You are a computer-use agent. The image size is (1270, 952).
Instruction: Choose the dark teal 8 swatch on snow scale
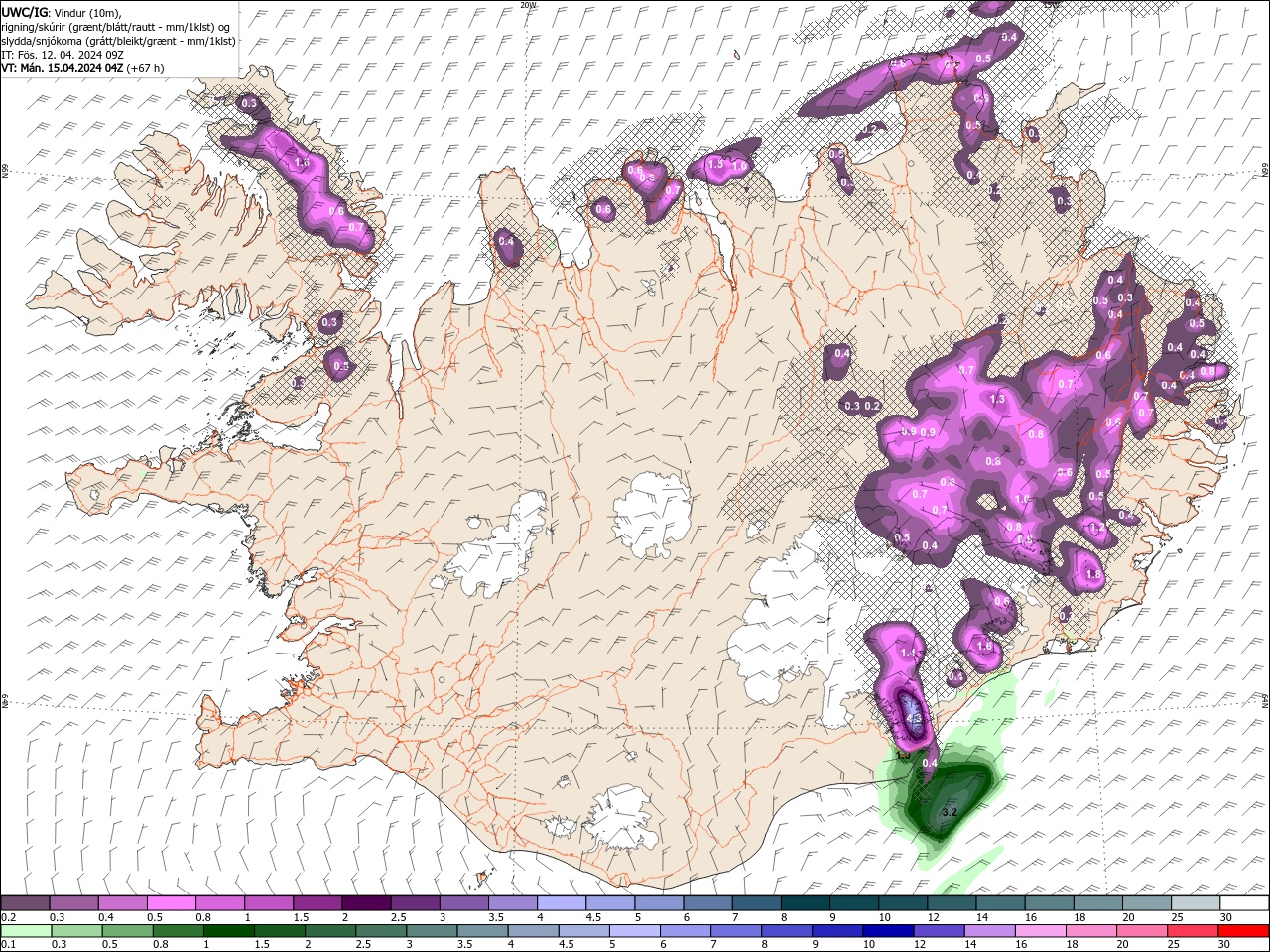point(805,903)
